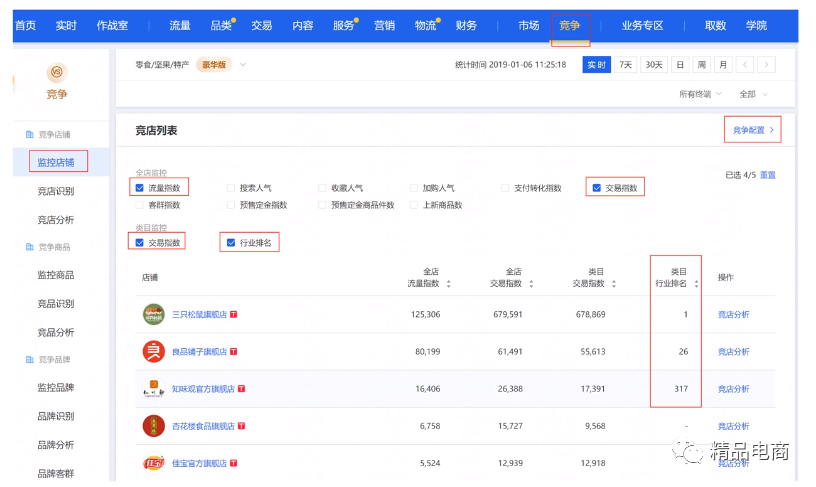Expand the 全部 filter dropdown

tap(753, 94)
